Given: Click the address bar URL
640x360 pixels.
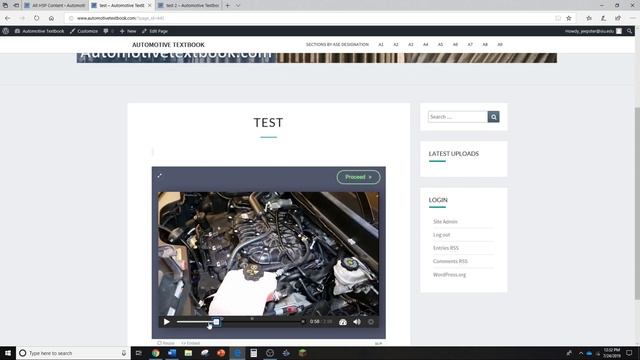Looking at the screenshot, I should tap(120, 18).
